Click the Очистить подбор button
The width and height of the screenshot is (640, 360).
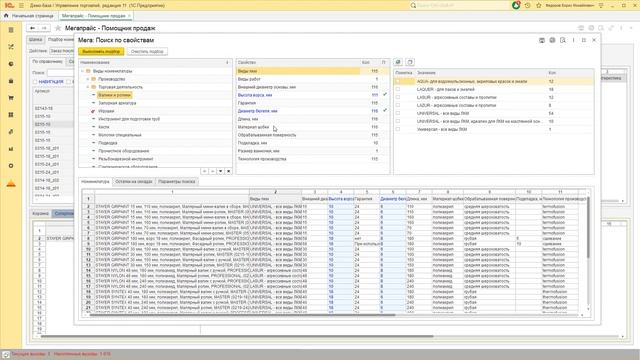point(147,52)
